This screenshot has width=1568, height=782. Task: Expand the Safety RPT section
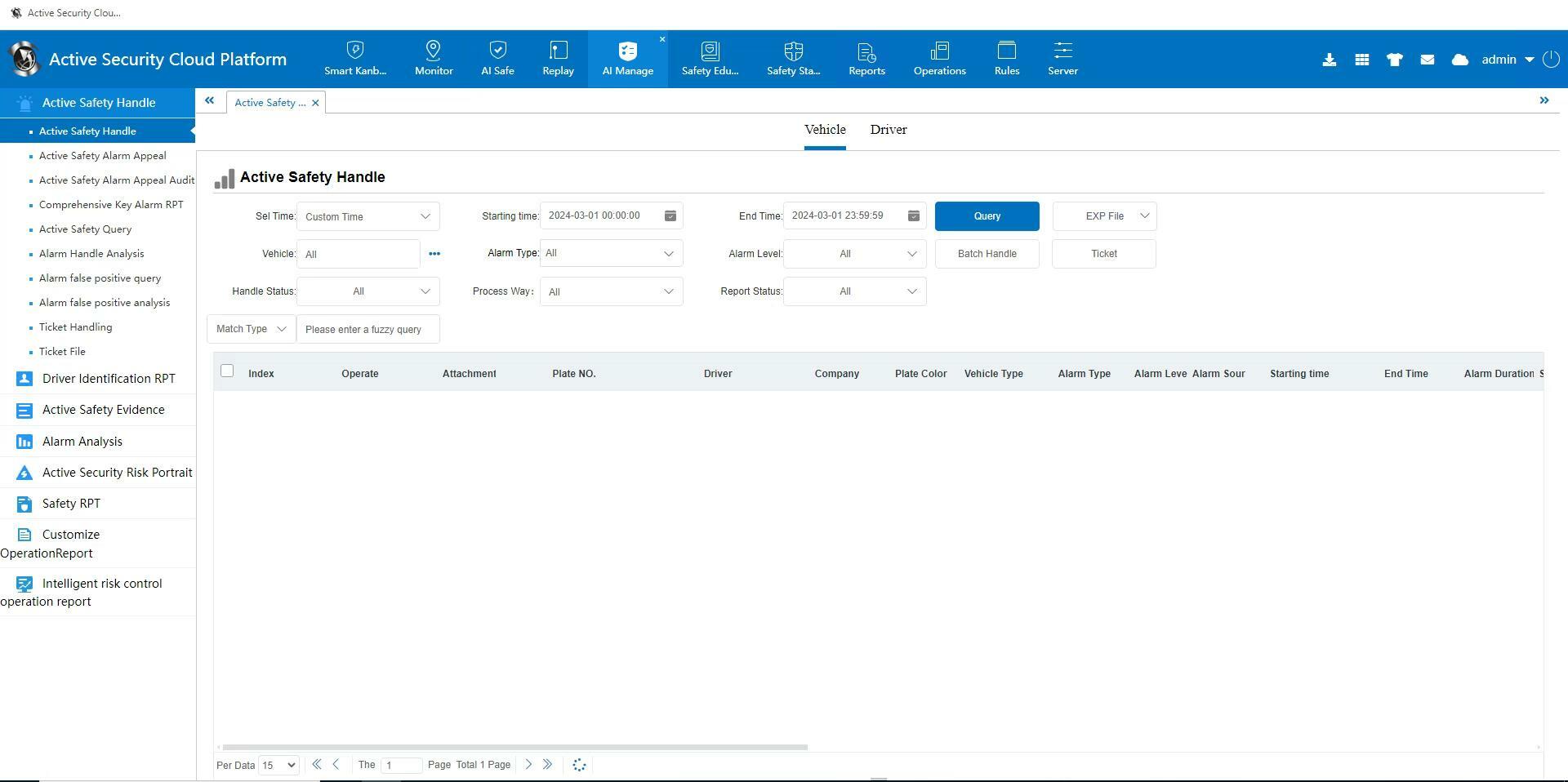pyautogui.click(x=98, y=504)
